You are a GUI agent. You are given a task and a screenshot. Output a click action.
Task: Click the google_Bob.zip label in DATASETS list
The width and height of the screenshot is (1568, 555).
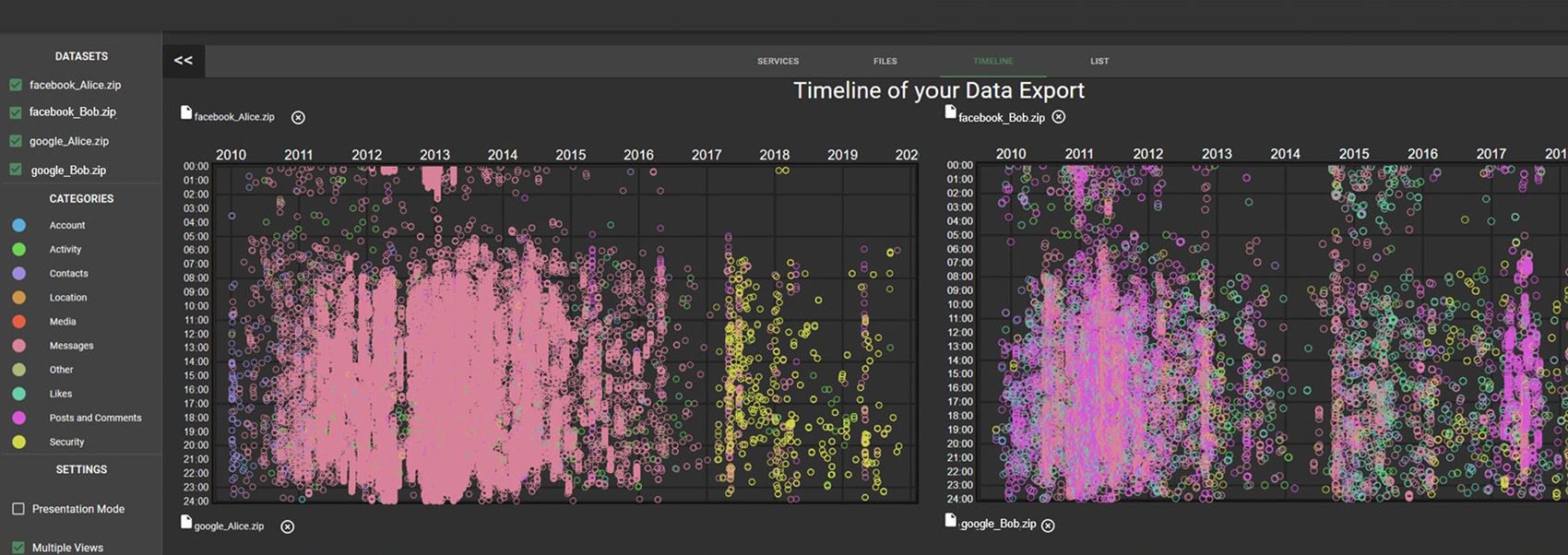point(68,170)
